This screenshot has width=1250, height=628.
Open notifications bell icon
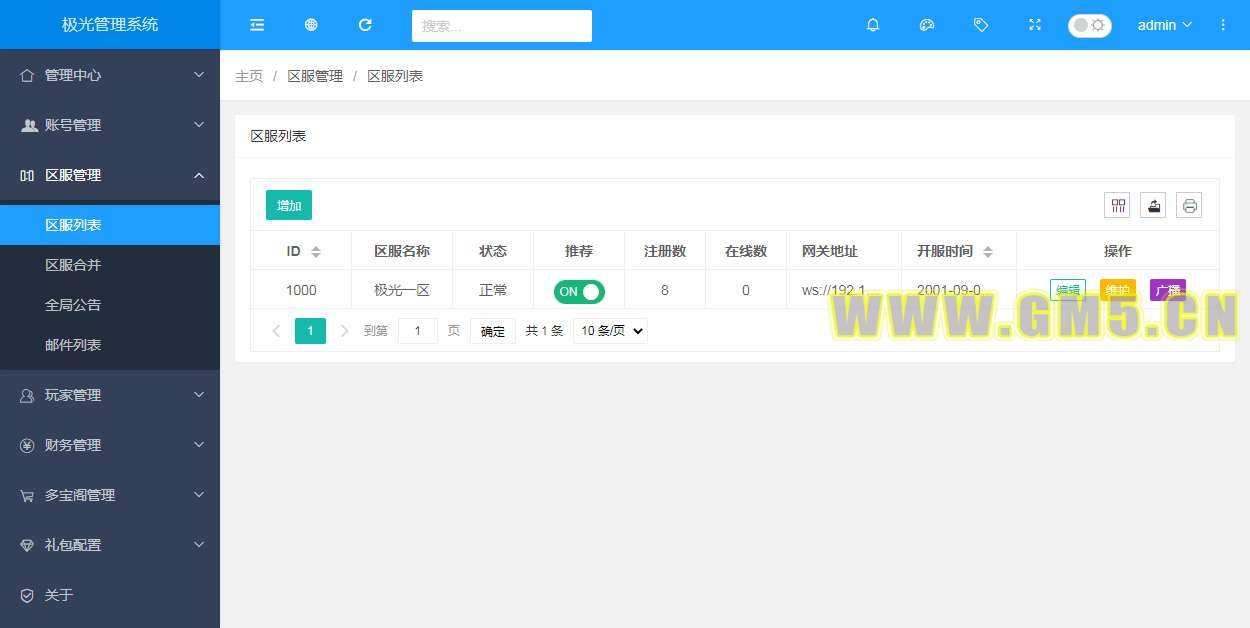point(873,25)
